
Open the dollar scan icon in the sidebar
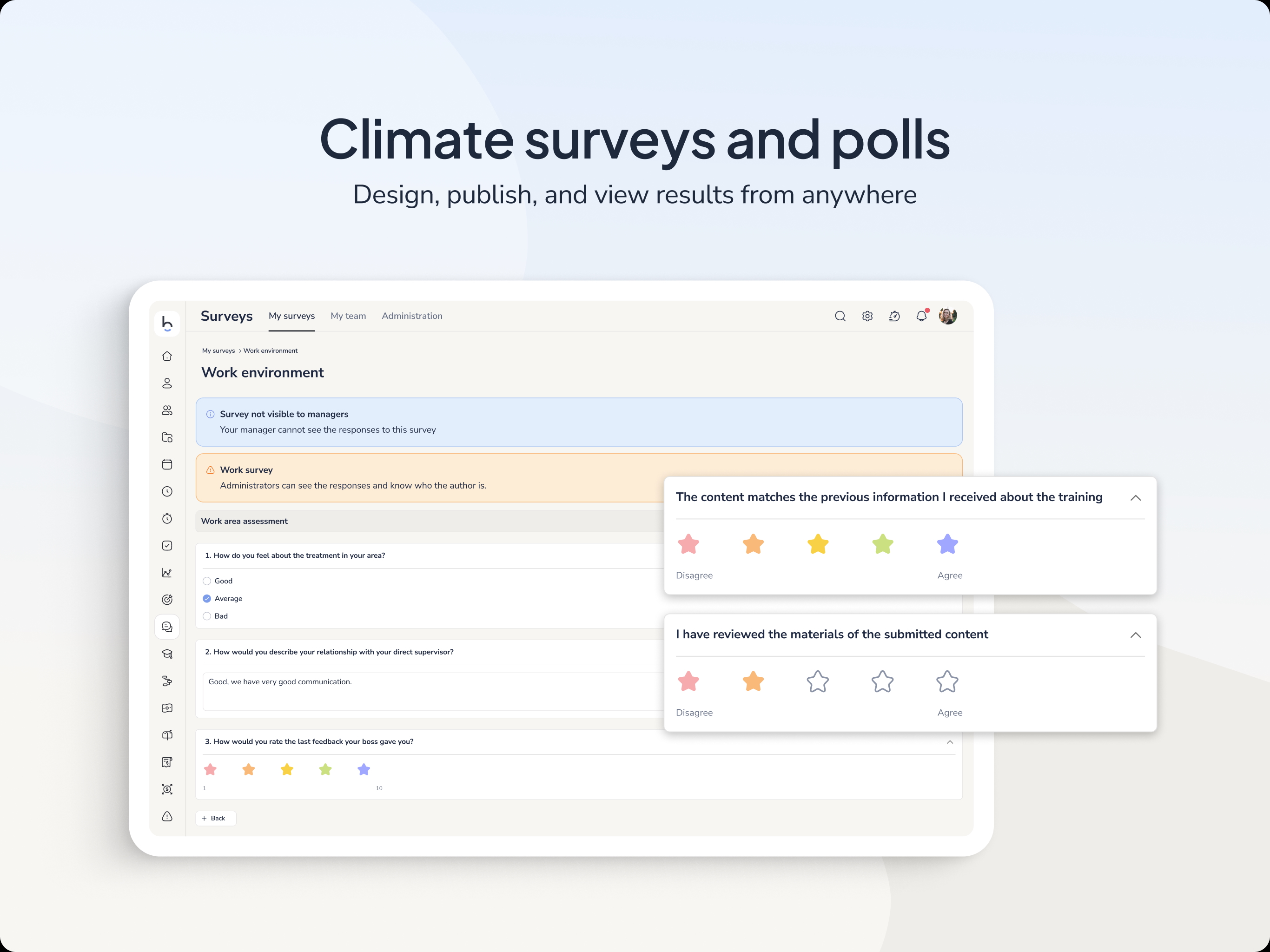pos(167,789)
